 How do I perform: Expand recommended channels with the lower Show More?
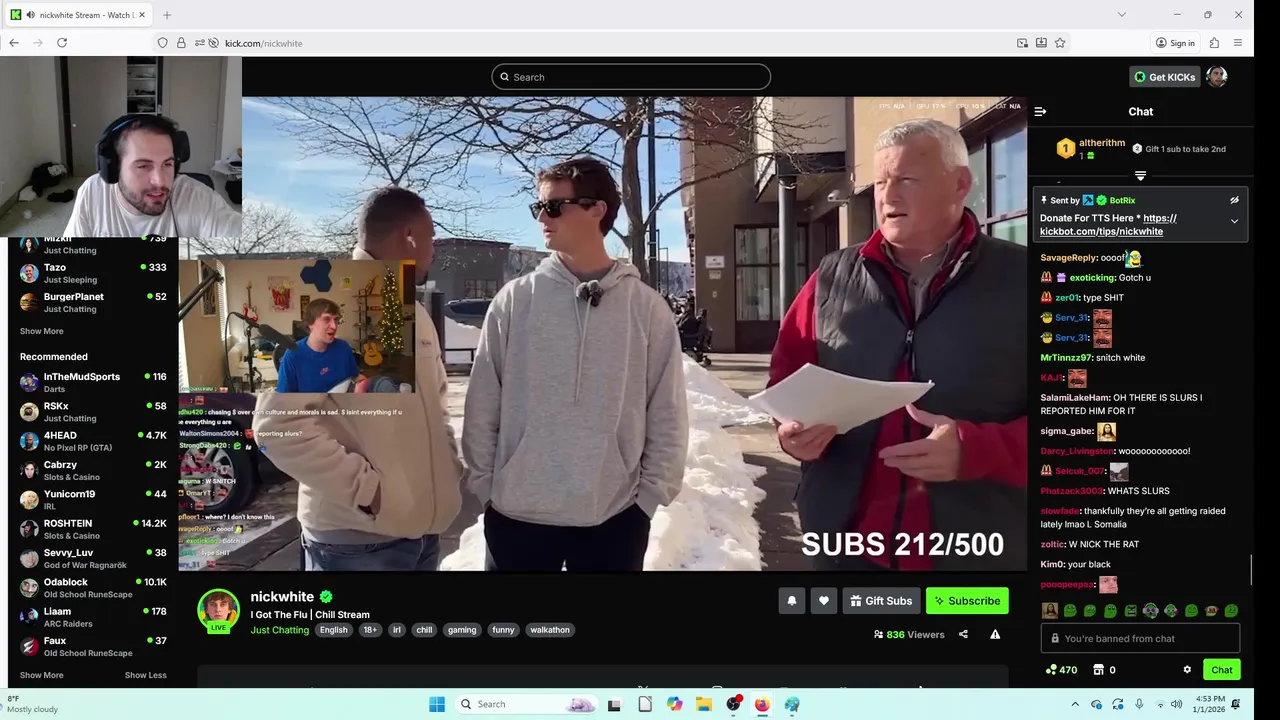[x=41, y=675]
